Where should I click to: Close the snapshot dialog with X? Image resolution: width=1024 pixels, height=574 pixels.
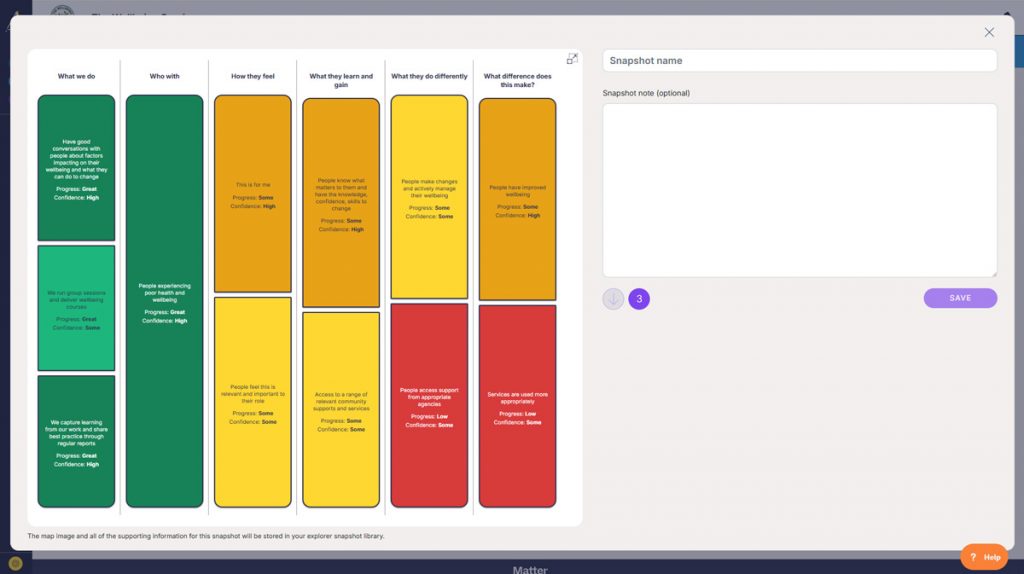(989, 32)
